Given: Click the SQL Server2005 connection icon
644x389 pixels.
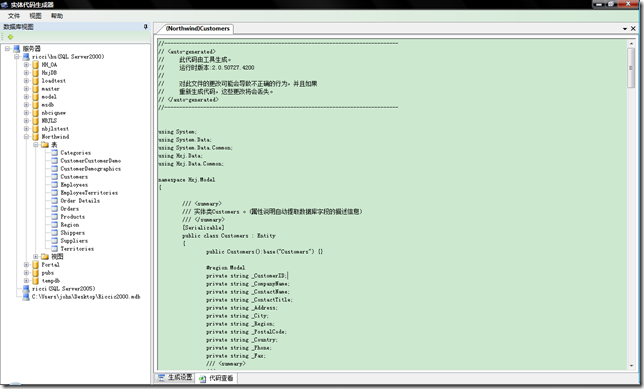Looking at the screenshot, I should coord(26,289).
